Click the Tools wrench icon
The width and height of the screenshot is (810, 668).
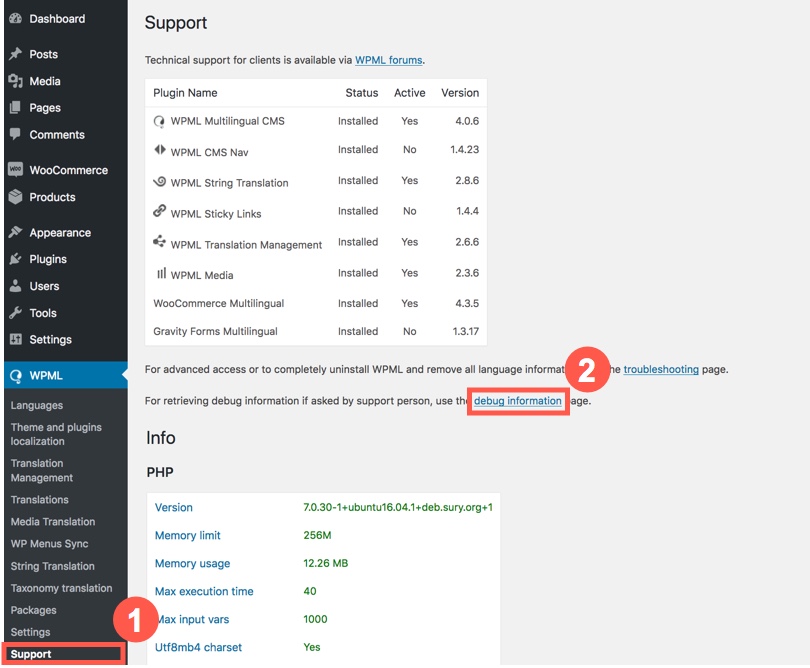(15, 313)
